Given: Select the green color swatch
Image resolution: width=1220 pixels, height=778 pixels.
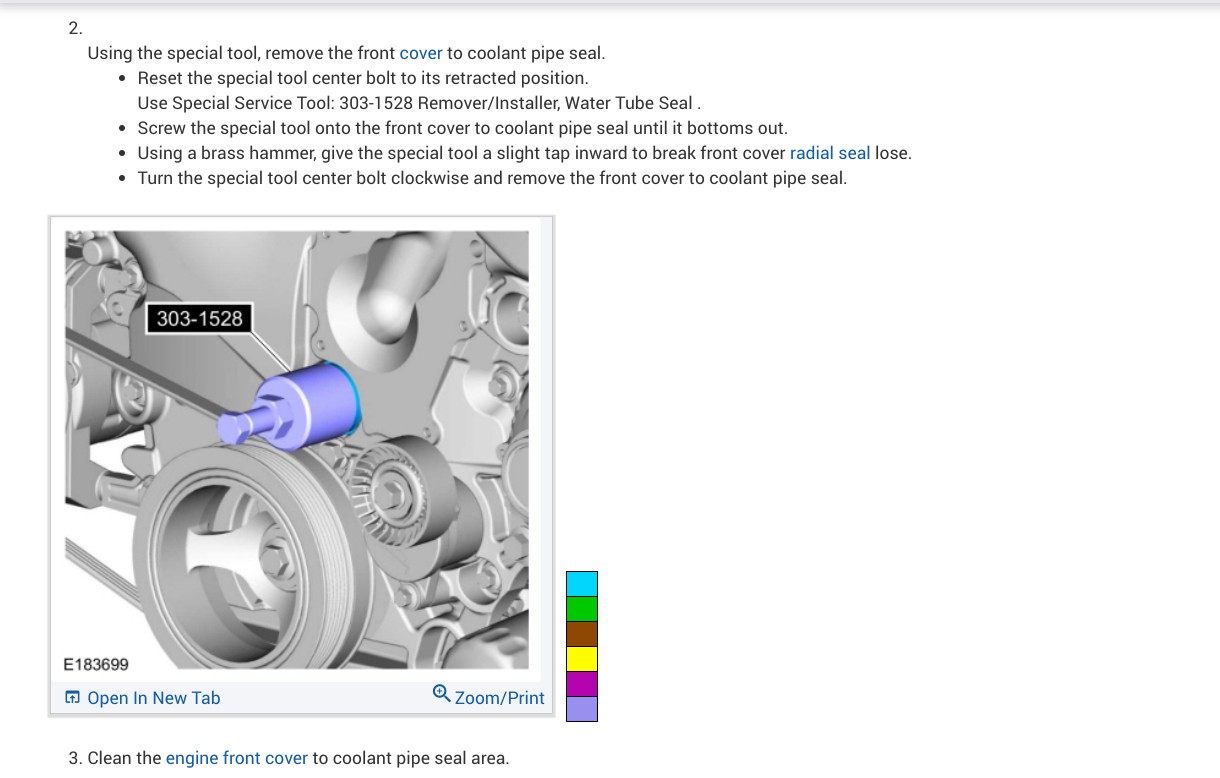Looking at the screenshot, I should (x=582, y=609).
